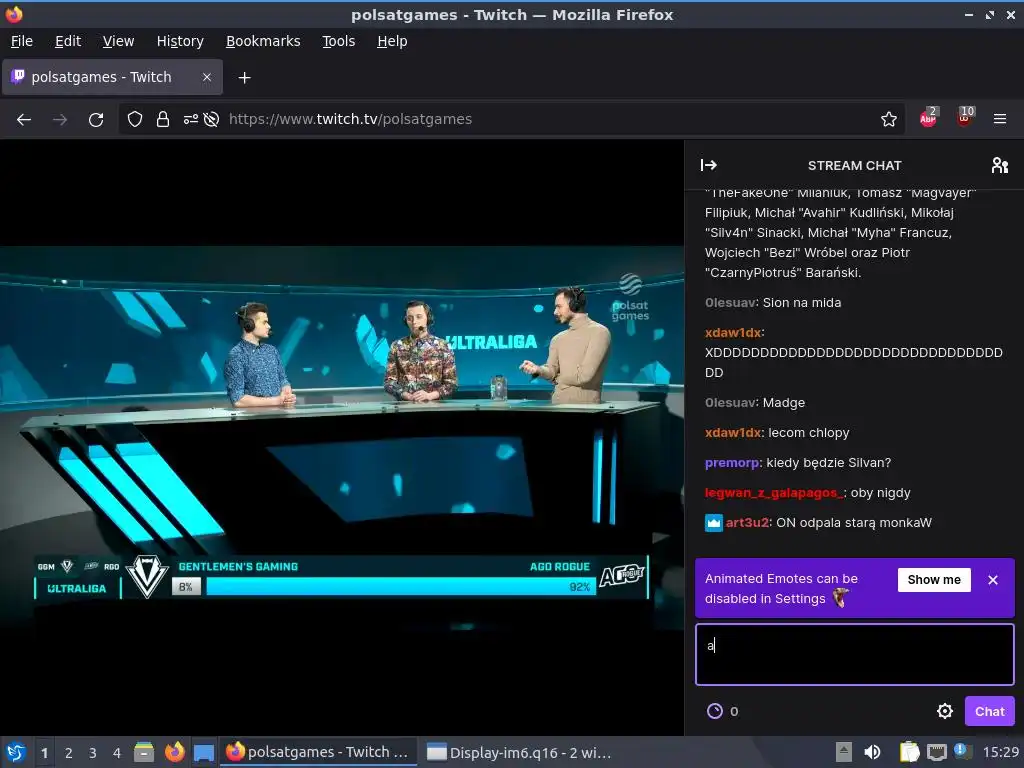Open site permissions icon in address bar

click(191, 119)
